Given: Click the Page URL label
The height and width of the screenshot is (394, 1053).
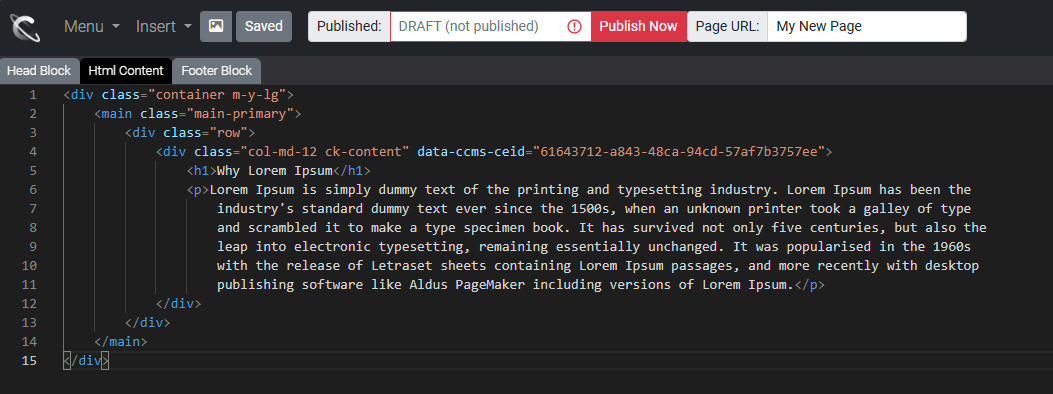Looking at the screenshot, I should coord(727,26).
